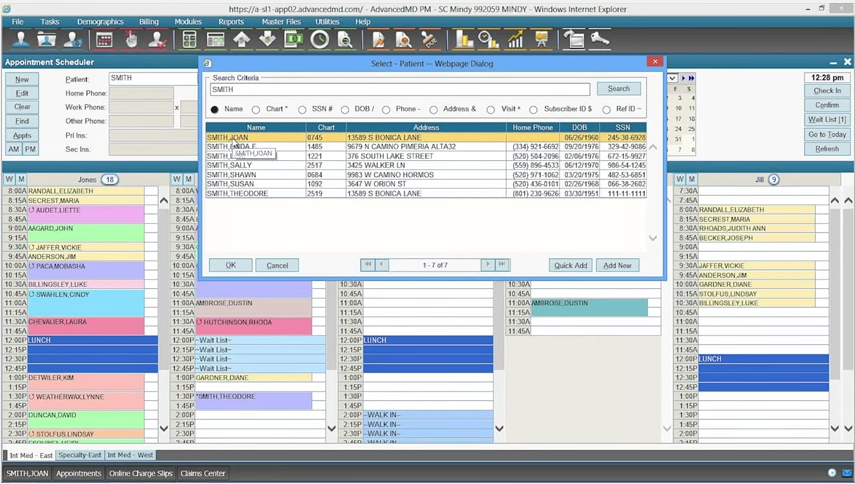Select the Chart search radio button
Screen dimensions: 855x484
click(x=256, y=110)
